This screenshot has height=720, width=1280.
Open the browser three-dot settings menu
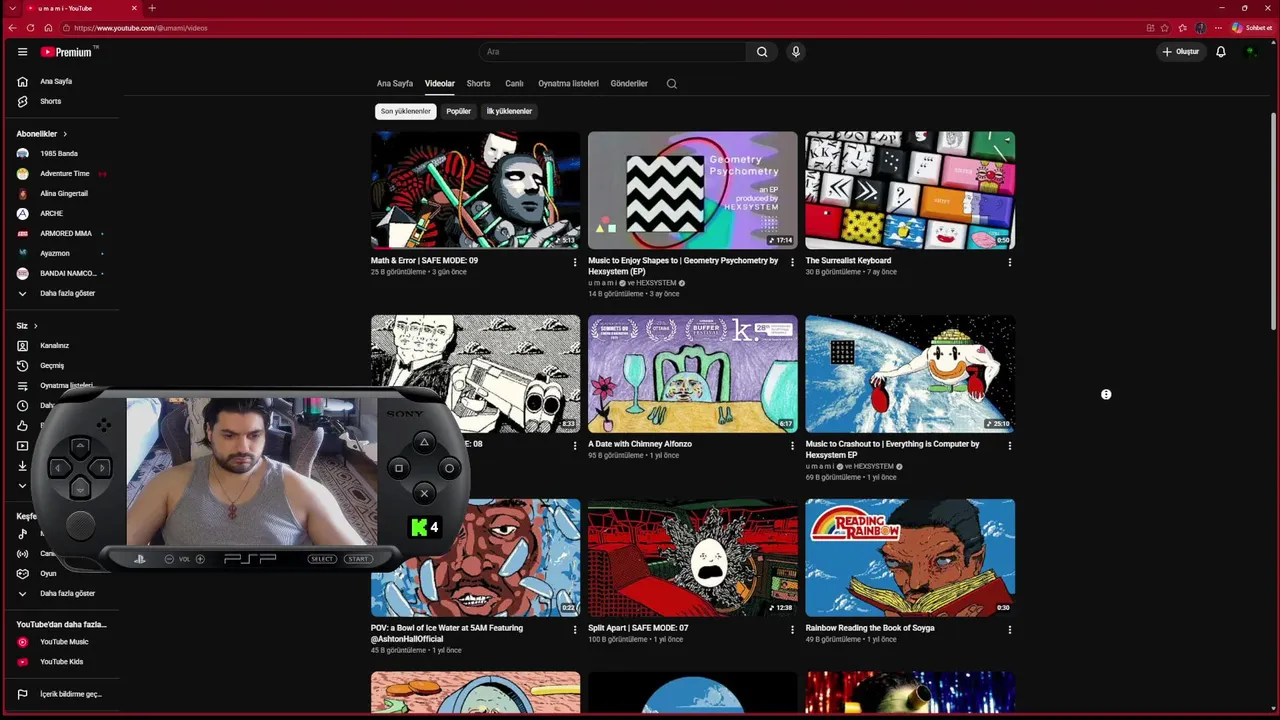(x=1219, y=28)
